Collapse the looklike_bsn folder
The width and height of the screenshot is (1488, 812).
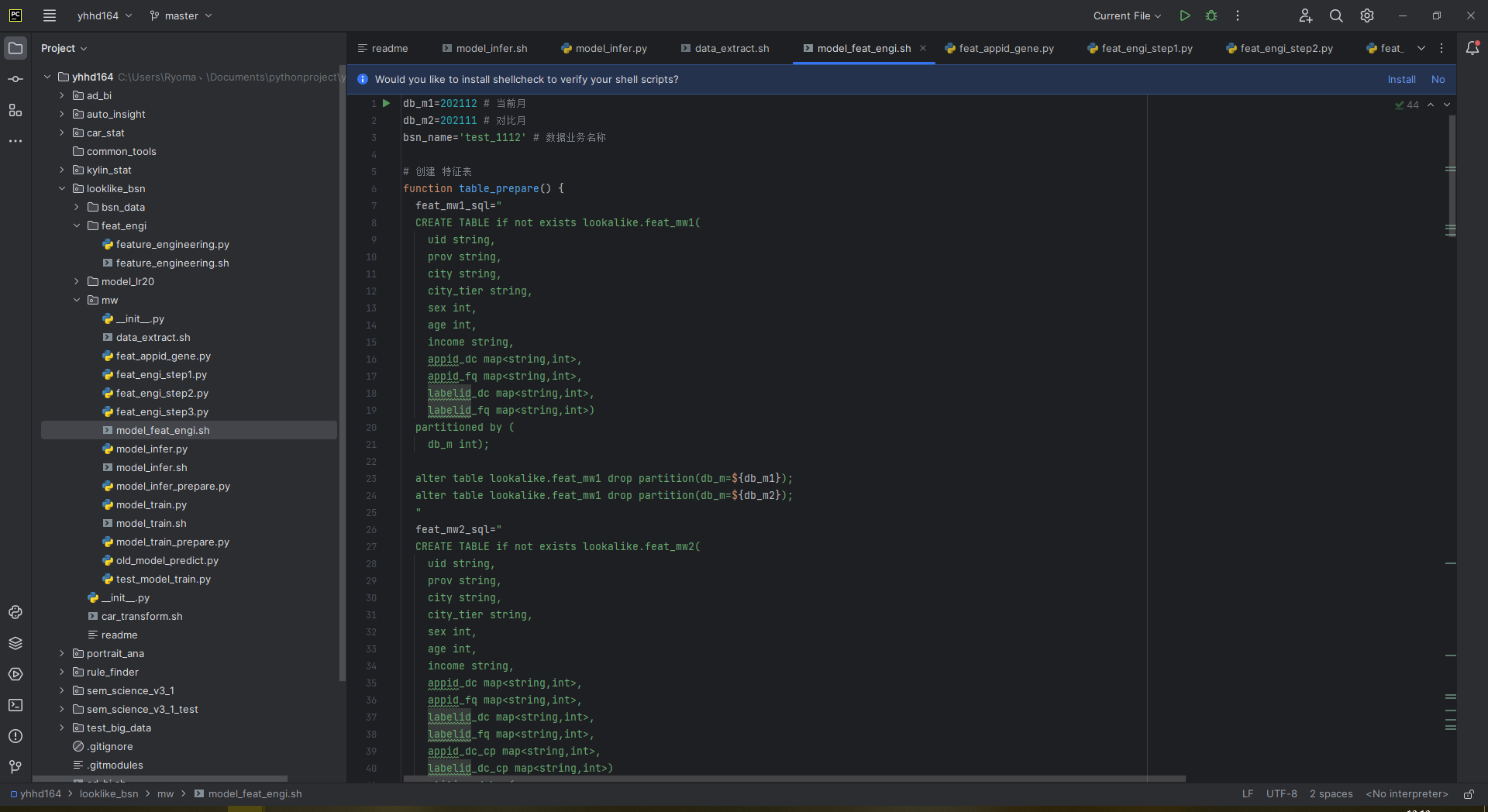coord(62,188)
